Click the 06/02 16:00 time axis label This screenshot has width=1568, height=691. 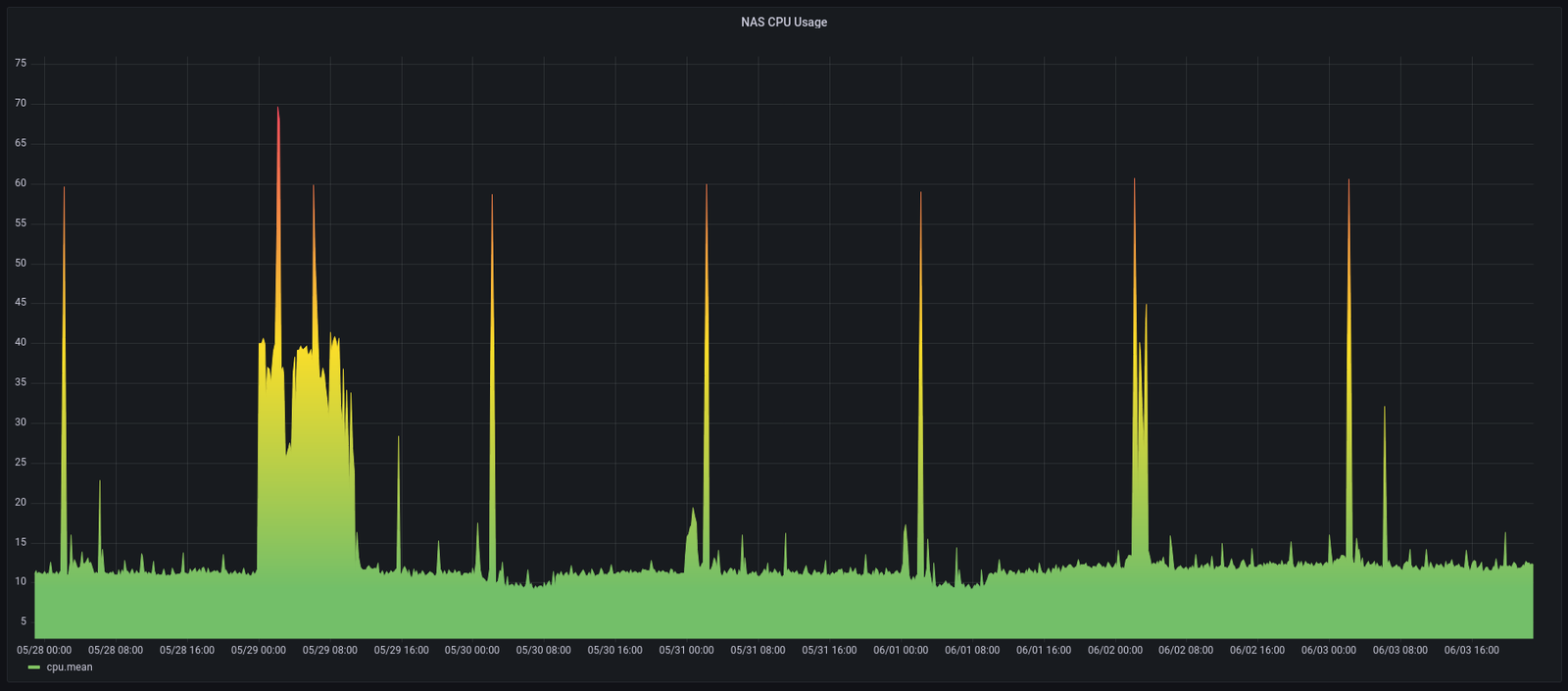[1257, 650]
